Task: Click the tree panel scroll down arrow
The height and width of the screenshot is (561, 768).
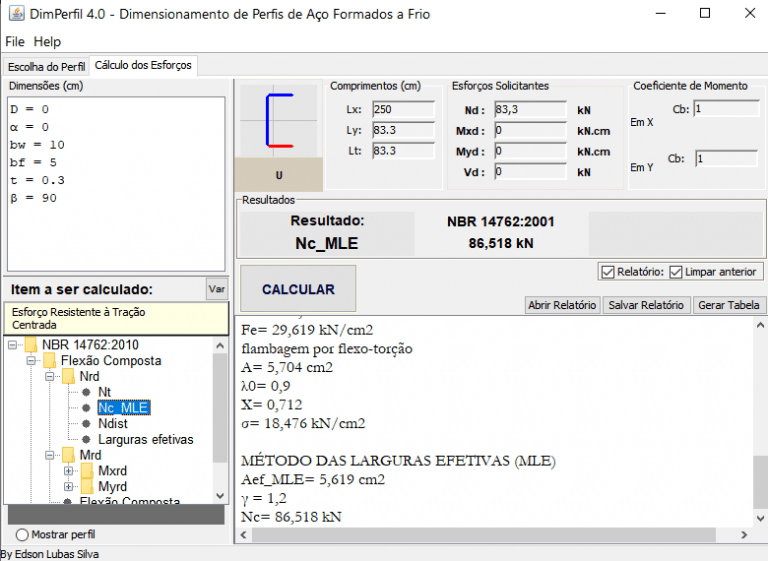Action: (220, 496)
